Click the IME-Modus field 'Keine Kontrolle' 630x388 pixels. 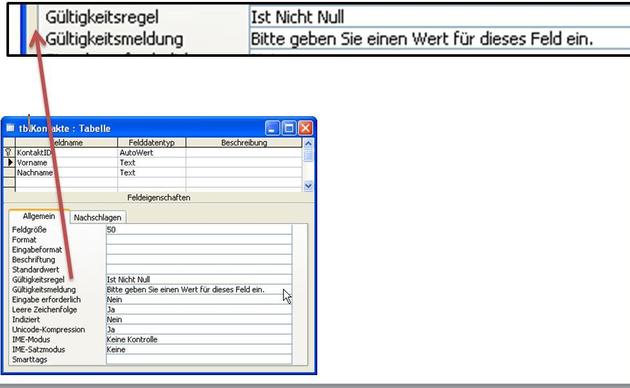click(x=199, y=339)
